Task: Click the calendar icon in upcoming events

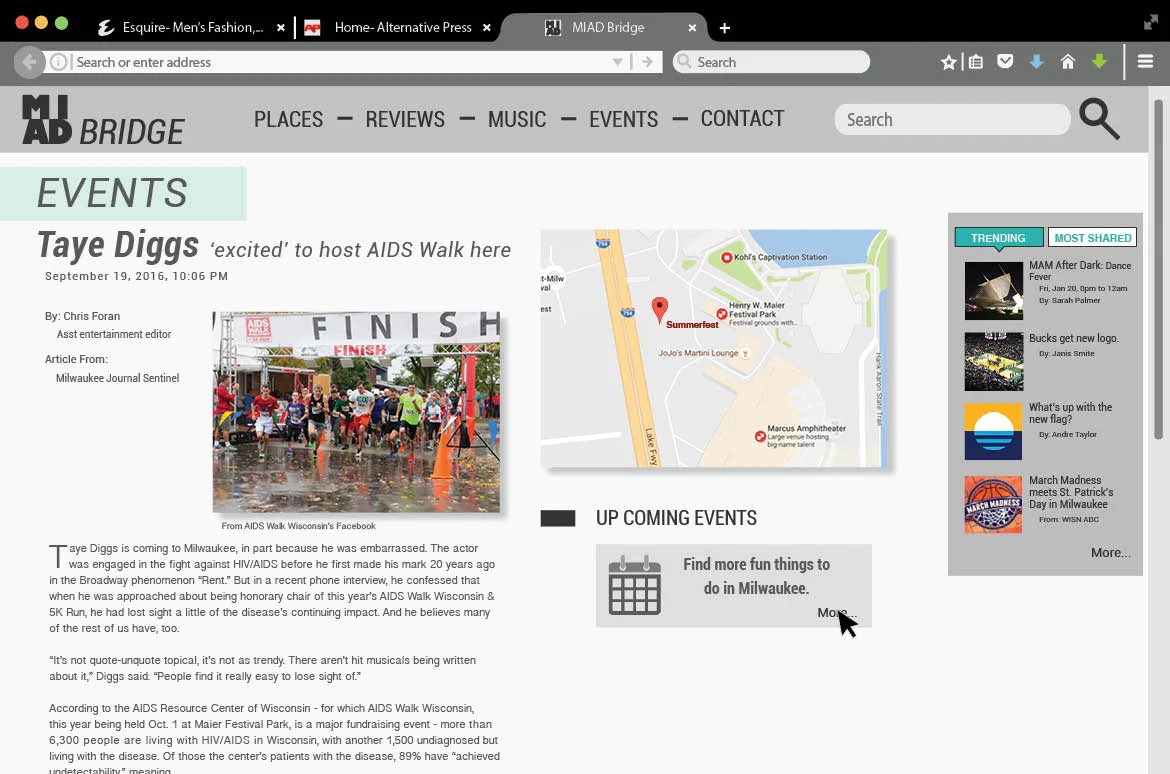Action: (634, 585)
